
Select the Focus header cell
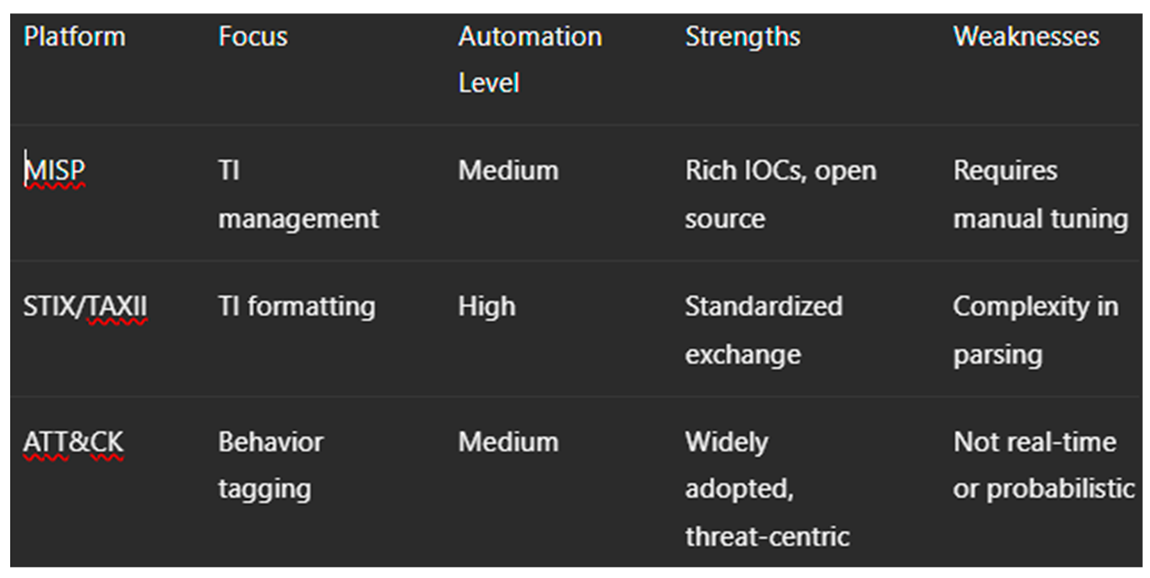coord(253,37)
